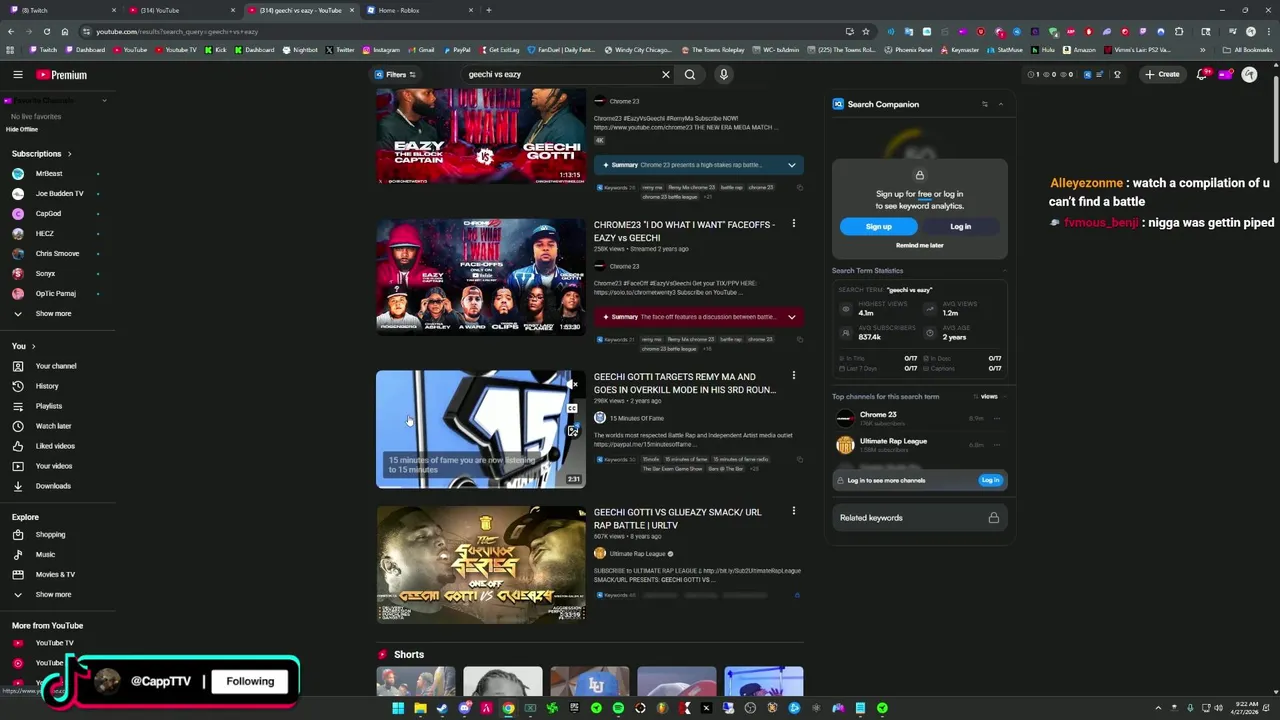The image size is (1280, 720).
Task: Open Chrome 23 in top channels list
Action: pyautogui.click(x=878, y=415)
